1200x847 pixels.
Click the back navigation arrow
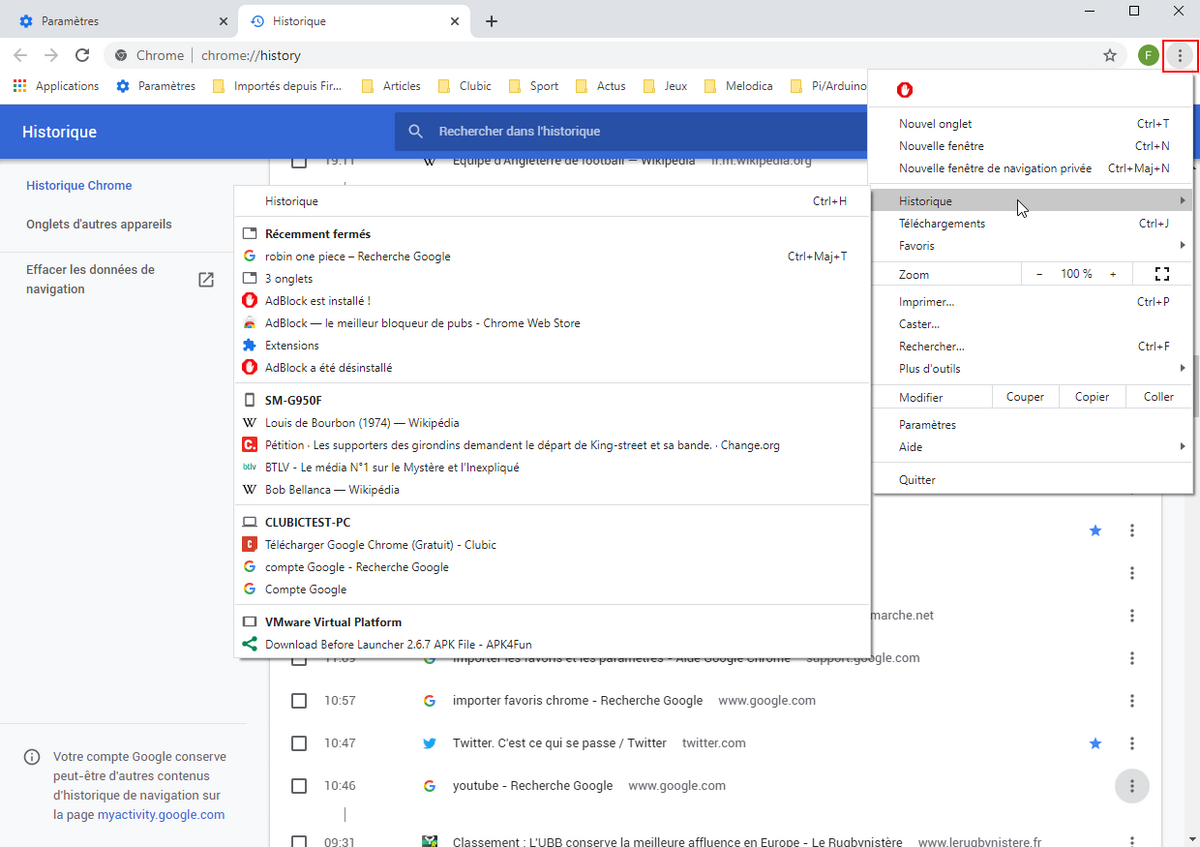click(x=21, y=56)
